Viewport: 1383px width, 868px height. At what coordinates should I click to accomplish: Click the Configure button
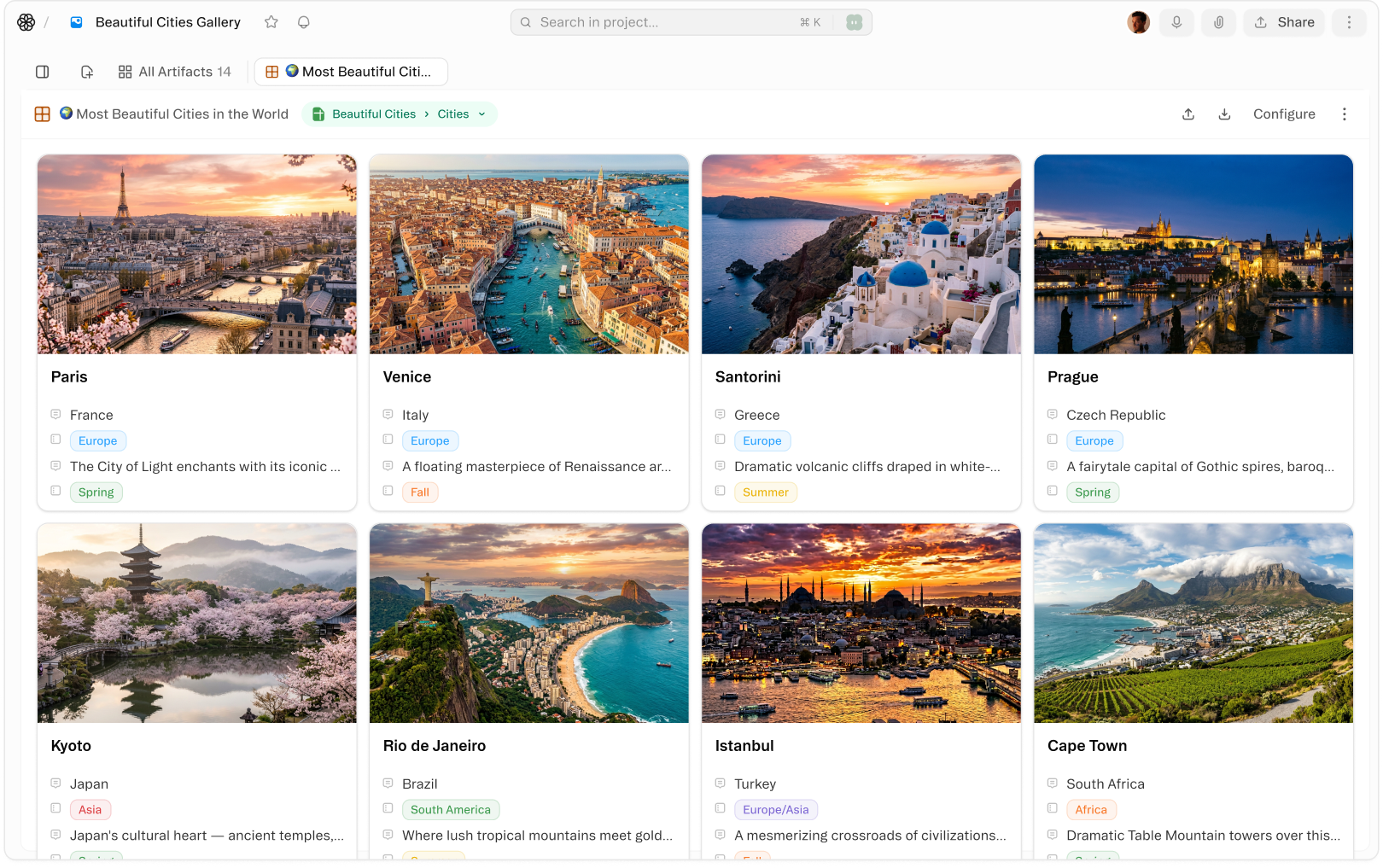coord(1283,114)
